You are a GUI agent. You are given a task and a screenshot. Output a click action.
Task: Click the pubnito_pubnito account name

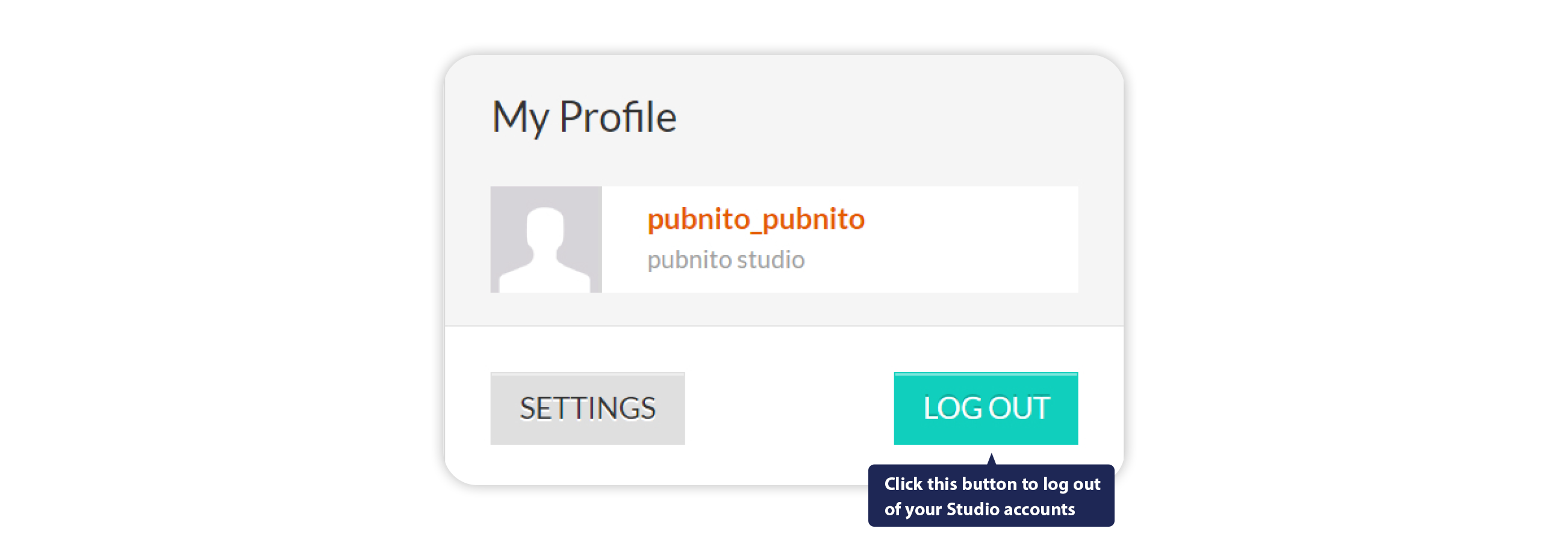pos(756,219)
